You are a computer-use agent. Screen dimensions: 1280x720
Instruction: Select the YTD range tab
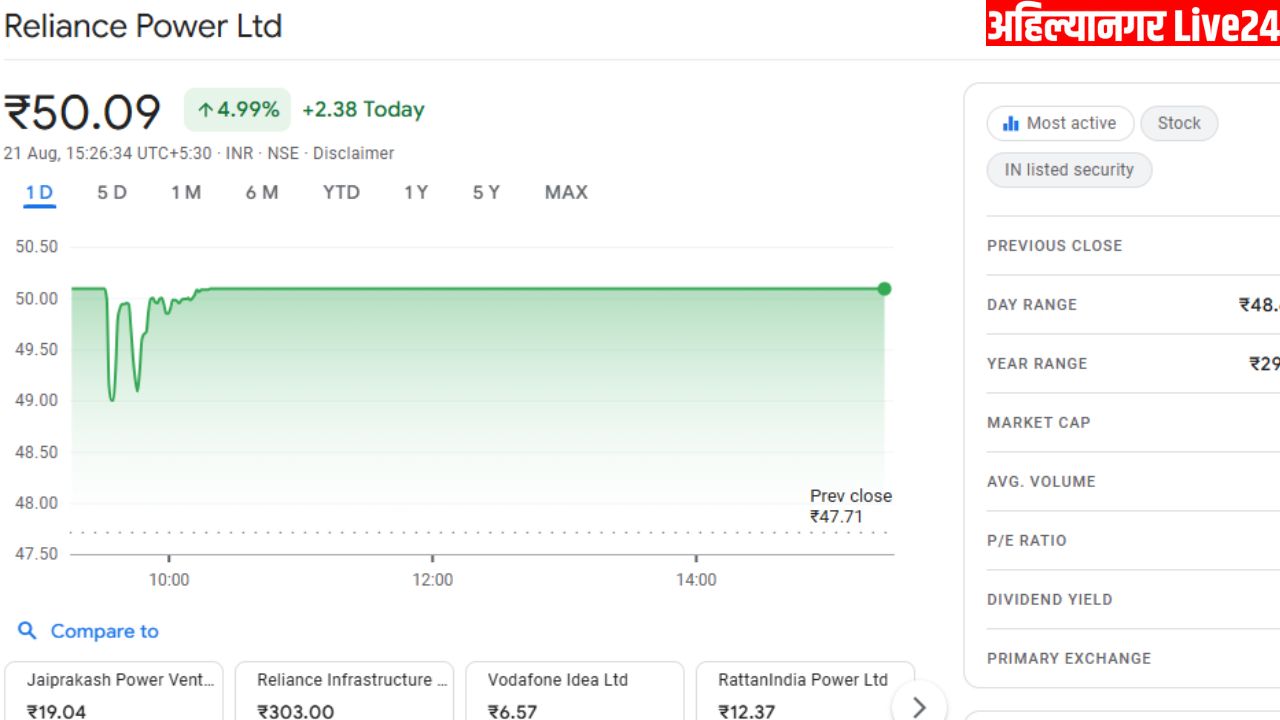[x=341, y=192]
